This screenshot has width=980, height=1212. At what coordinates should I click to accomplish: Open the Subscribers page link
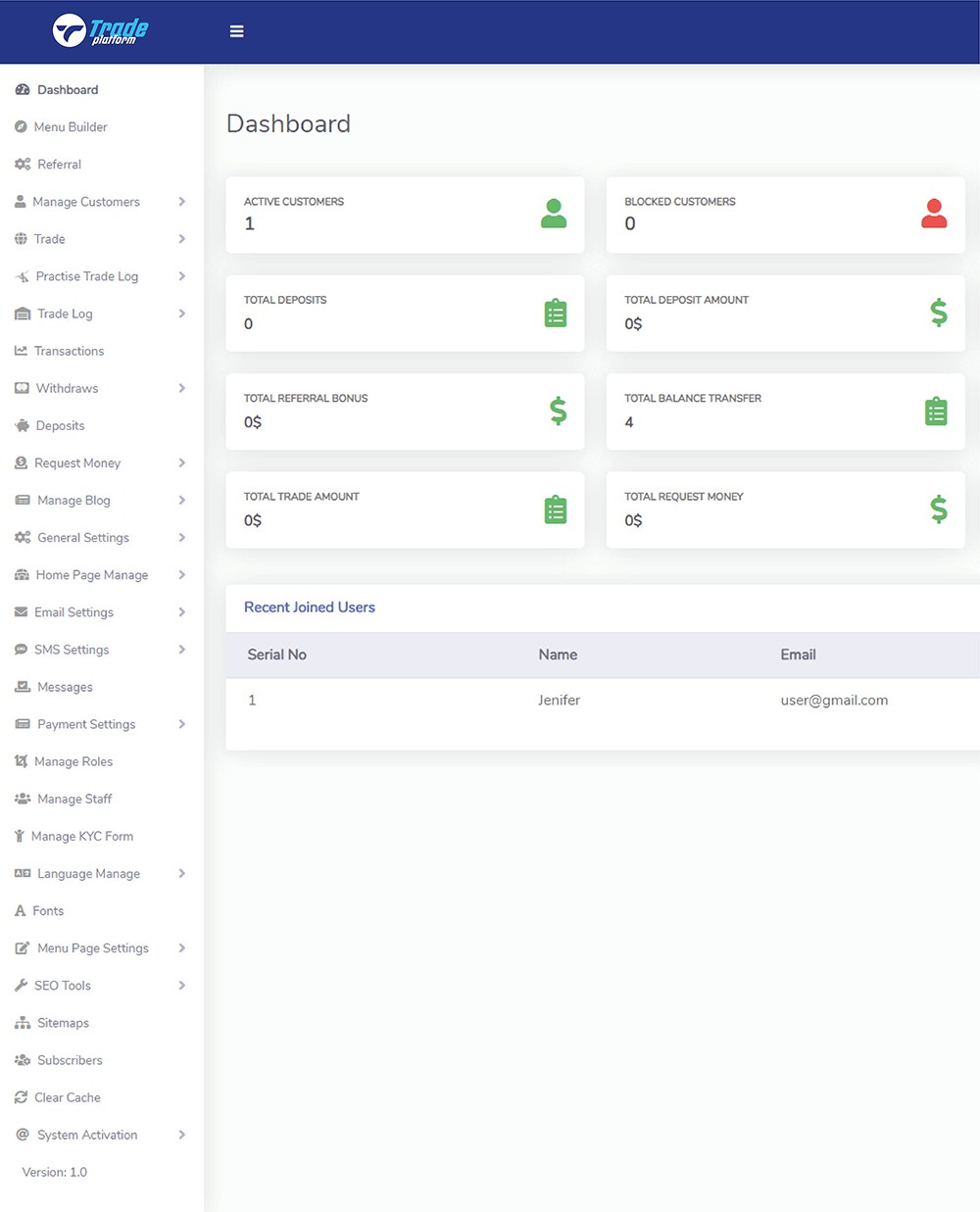[x=70, y=1060]
